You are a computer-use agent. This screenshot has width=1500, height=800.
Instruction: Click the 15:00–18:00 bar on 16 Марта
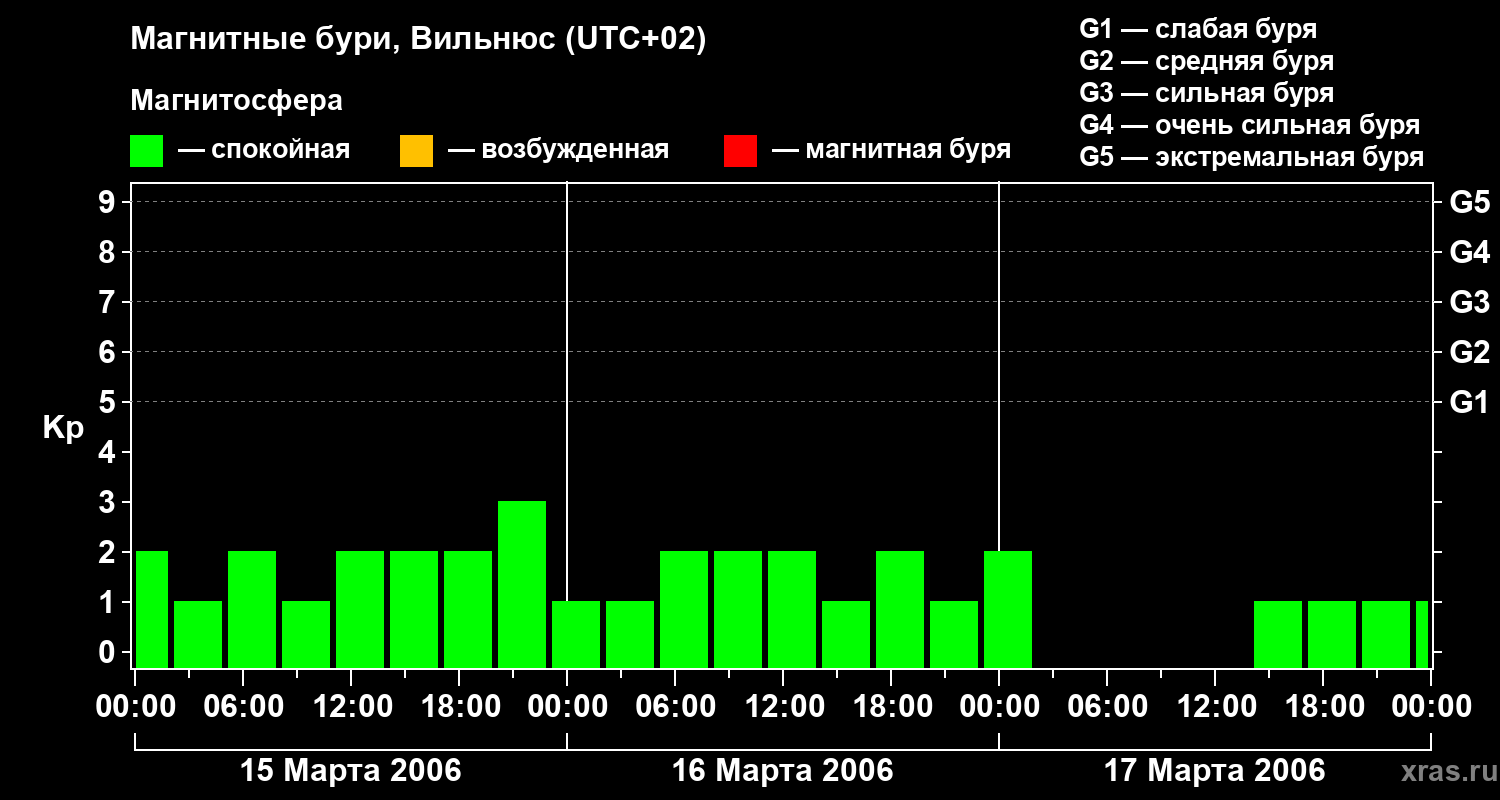coord(846,634)
